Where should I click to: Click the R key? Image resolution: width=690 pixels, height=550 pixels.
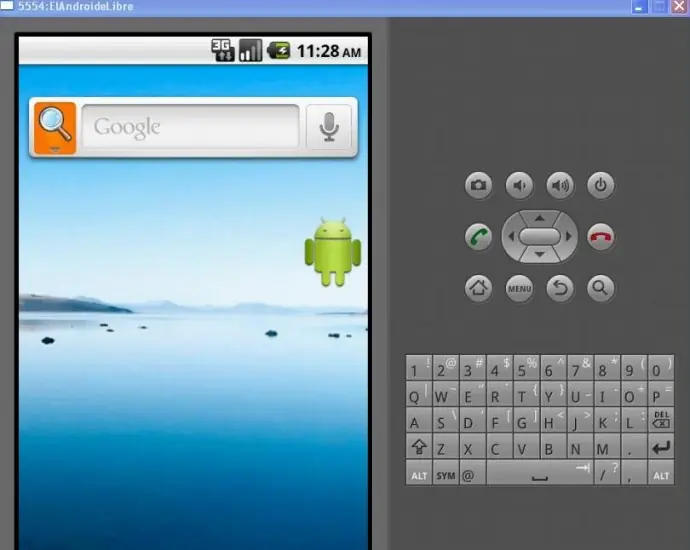coord(499,394)
